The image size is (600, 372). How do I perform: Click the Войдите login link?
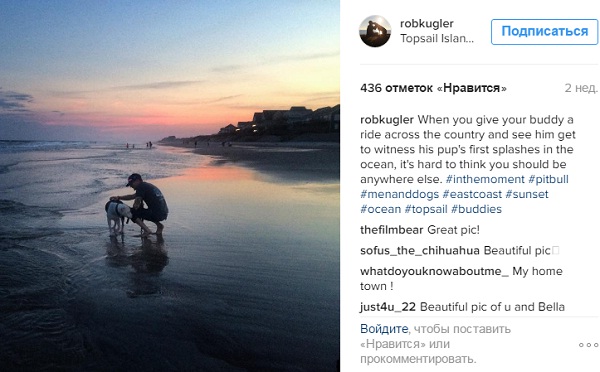[x=384, y=329]
